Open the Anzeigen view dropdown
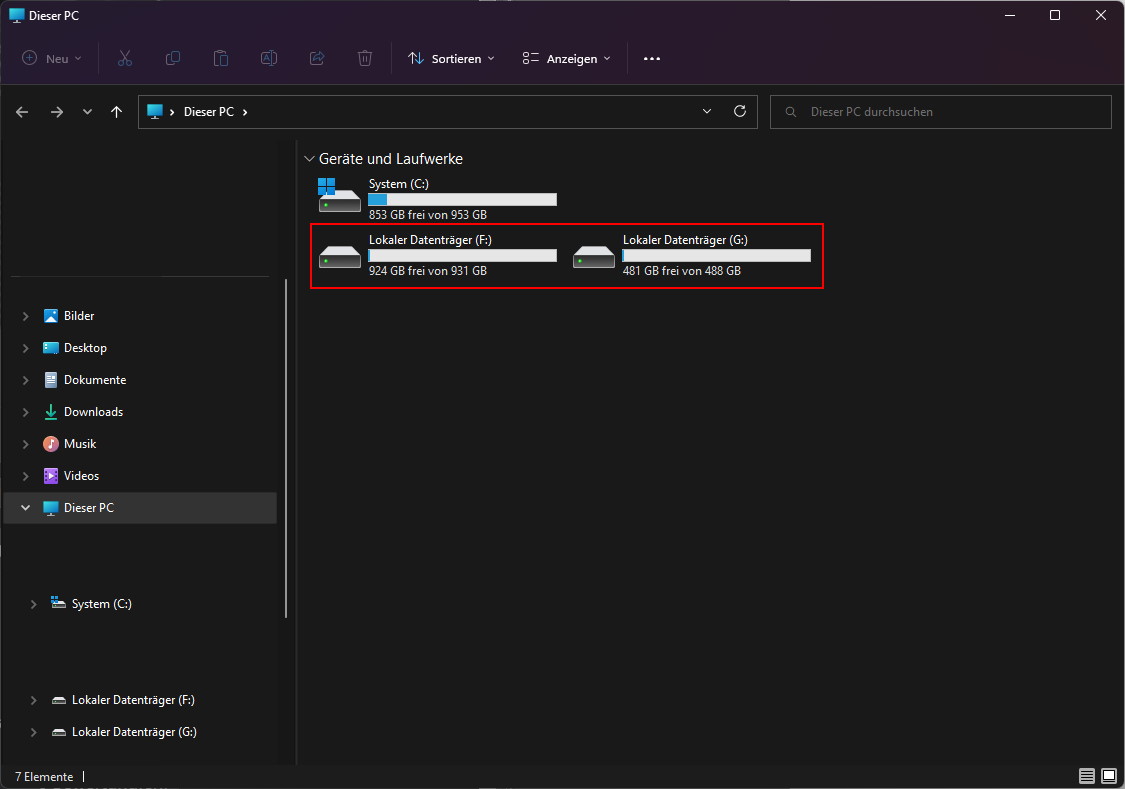This screenshot has width=1125, height=789. click(x=566, y=59)
